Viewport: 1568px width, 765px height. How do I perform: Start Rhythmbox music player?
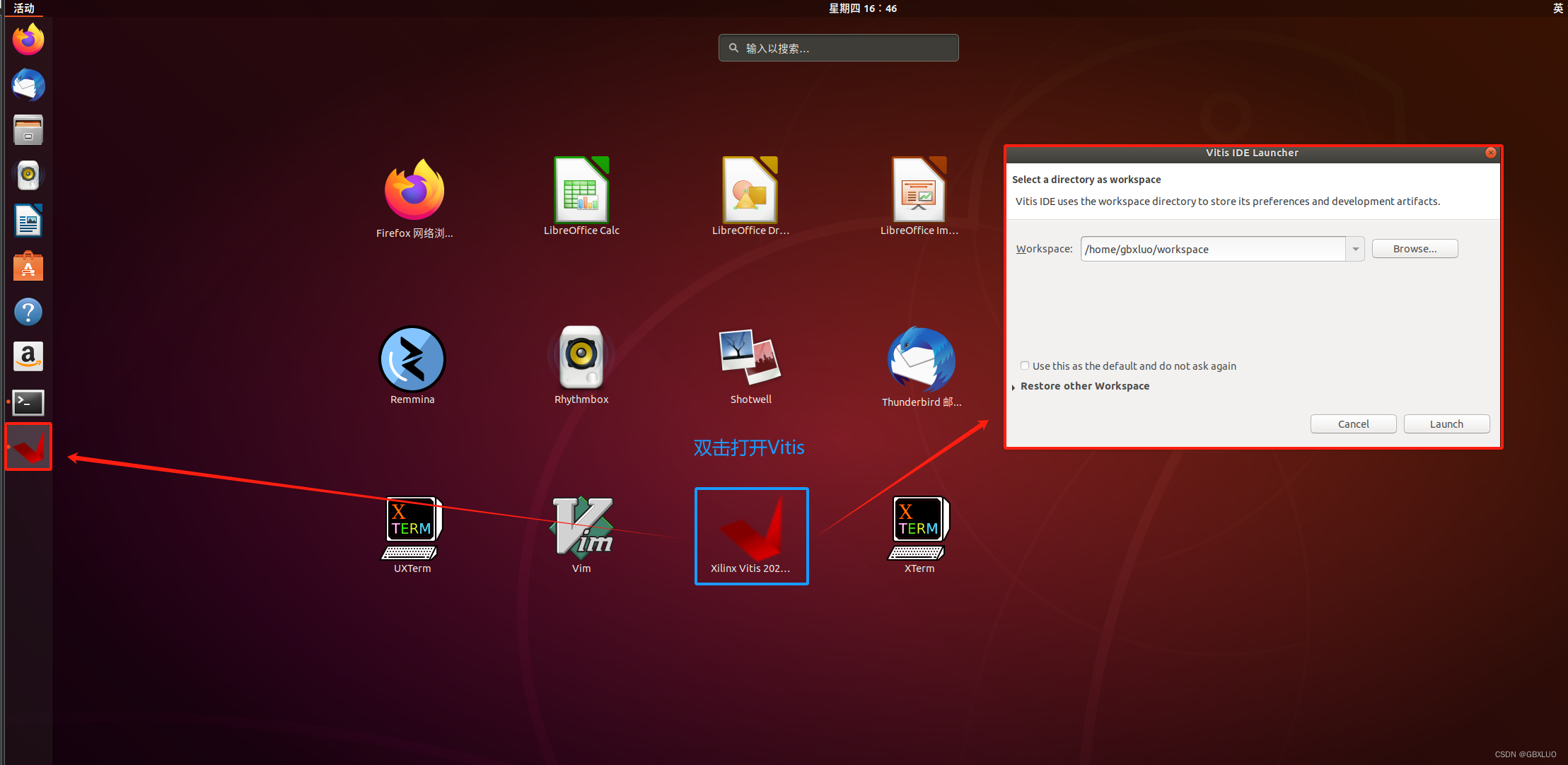coord(581,358)
